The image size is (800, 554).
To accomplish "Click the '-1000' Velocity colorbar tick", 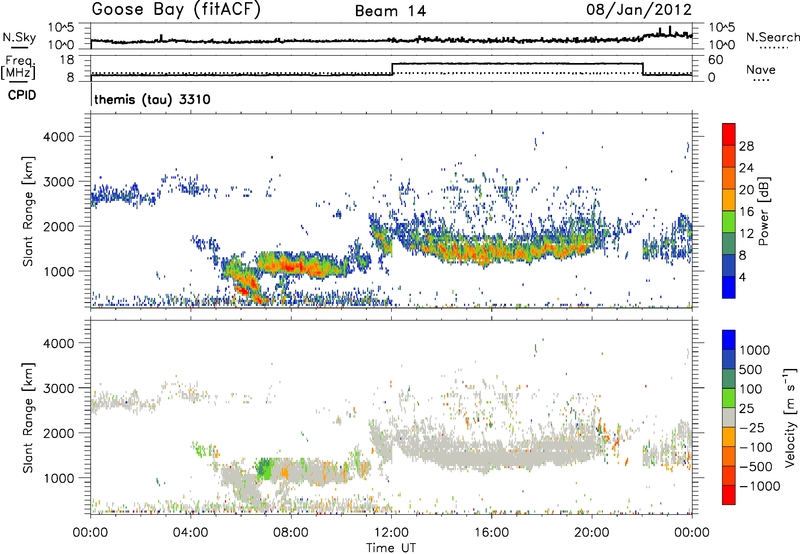I will coord(760,486).
